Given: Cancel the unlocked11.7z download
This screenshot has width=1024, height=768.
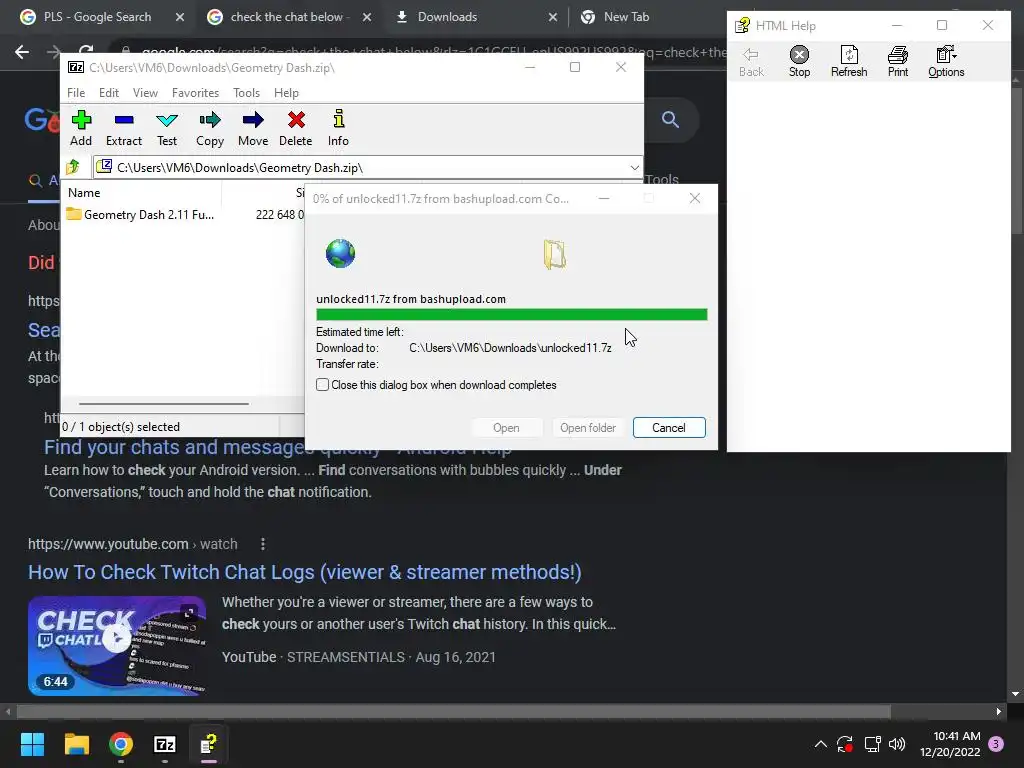Looking at the screenshot, I should click(x=669, y=428).
